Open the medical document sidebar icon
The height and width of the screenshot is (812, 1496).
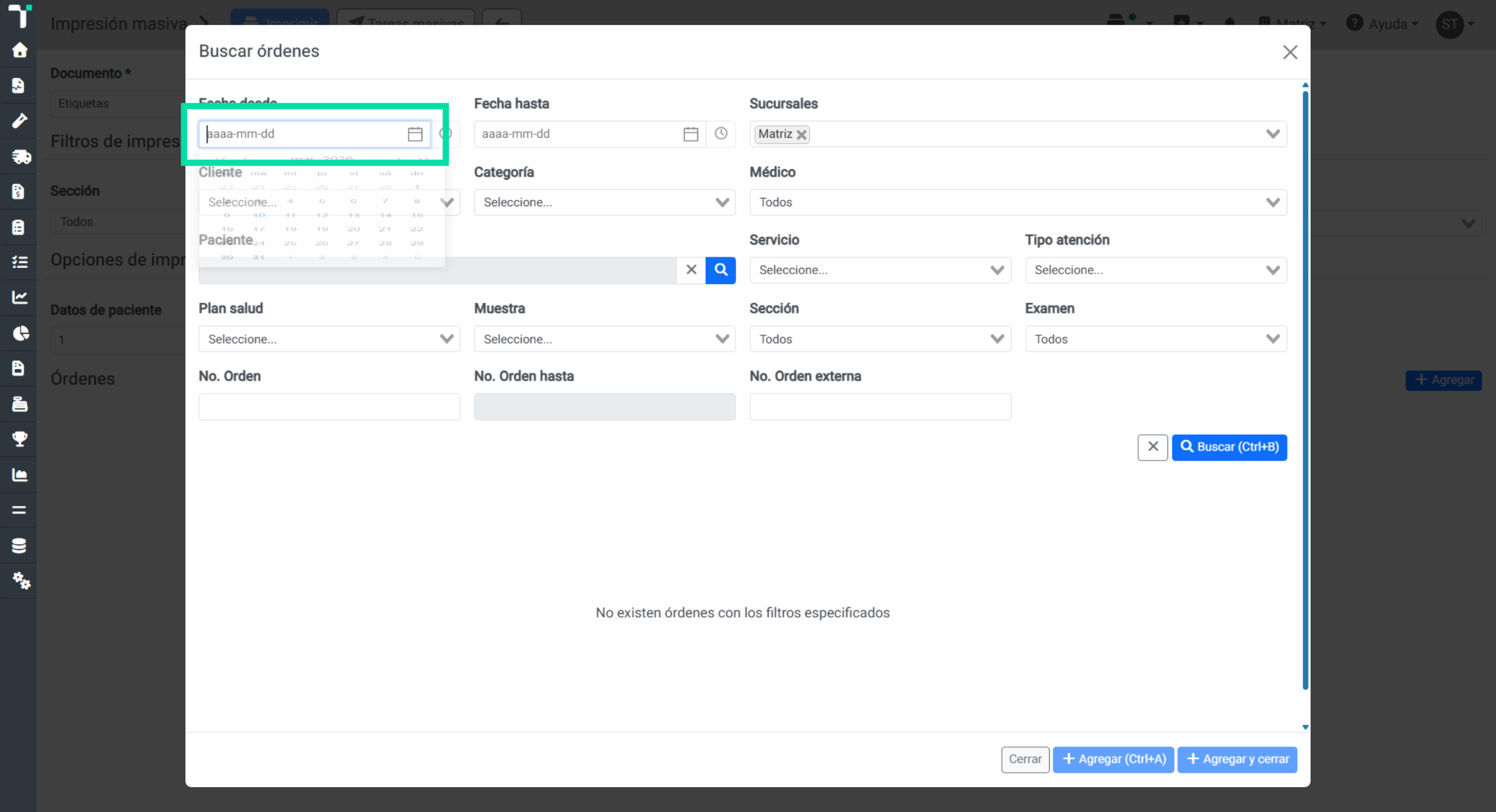(x=18, y=85)
